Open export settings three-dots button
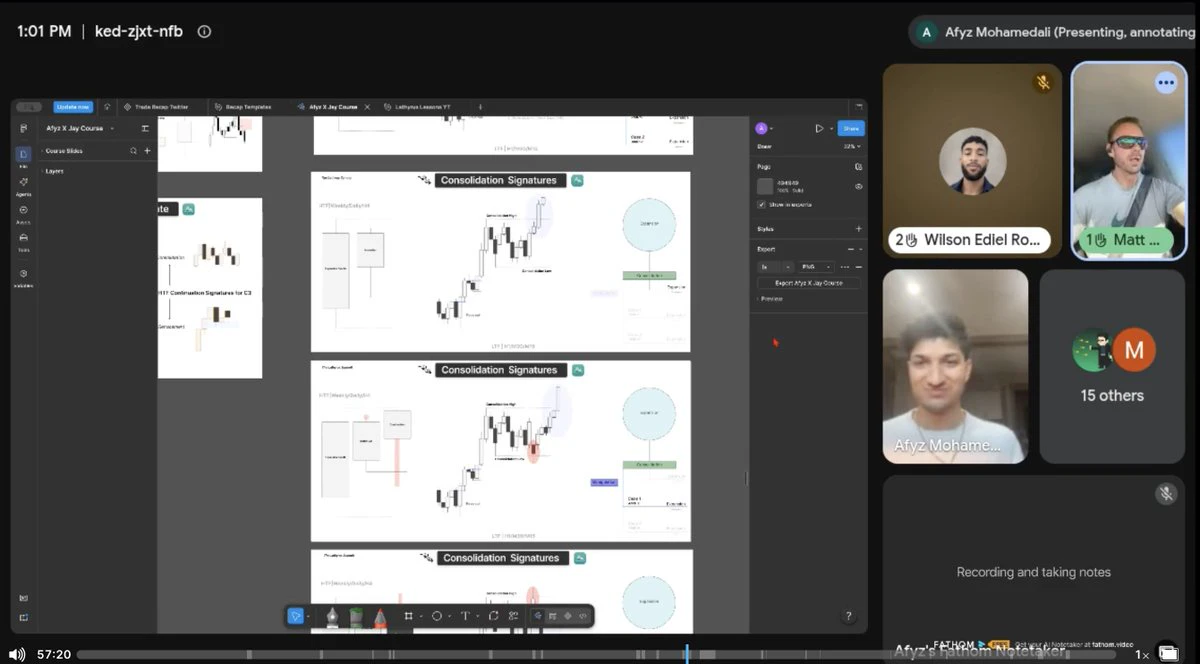The height and width of the screenshot is (664, 1200). pos(844,267)
